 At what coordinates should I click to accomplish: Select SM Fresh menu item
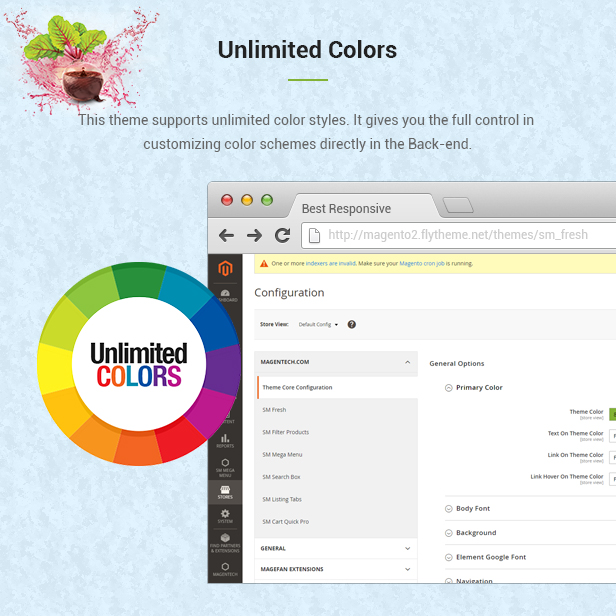point(274,410)
